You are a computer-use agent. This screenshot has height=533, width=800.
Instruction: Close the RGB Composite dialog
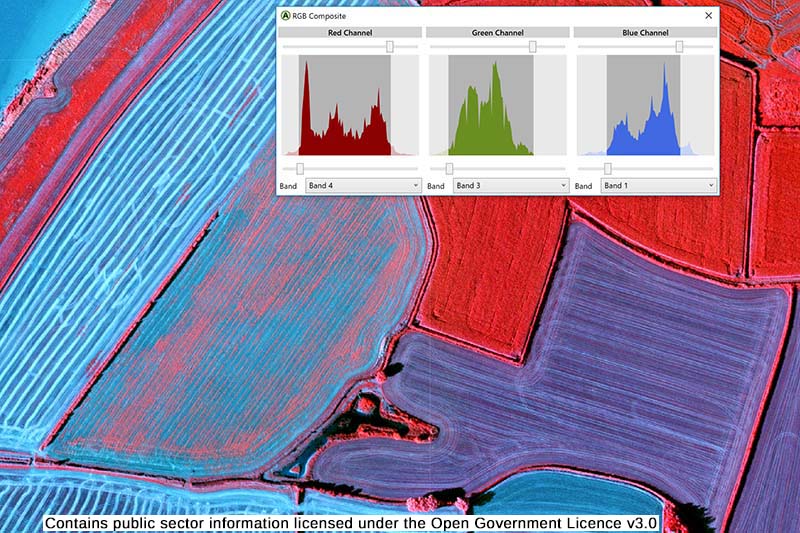pos(708,16)
